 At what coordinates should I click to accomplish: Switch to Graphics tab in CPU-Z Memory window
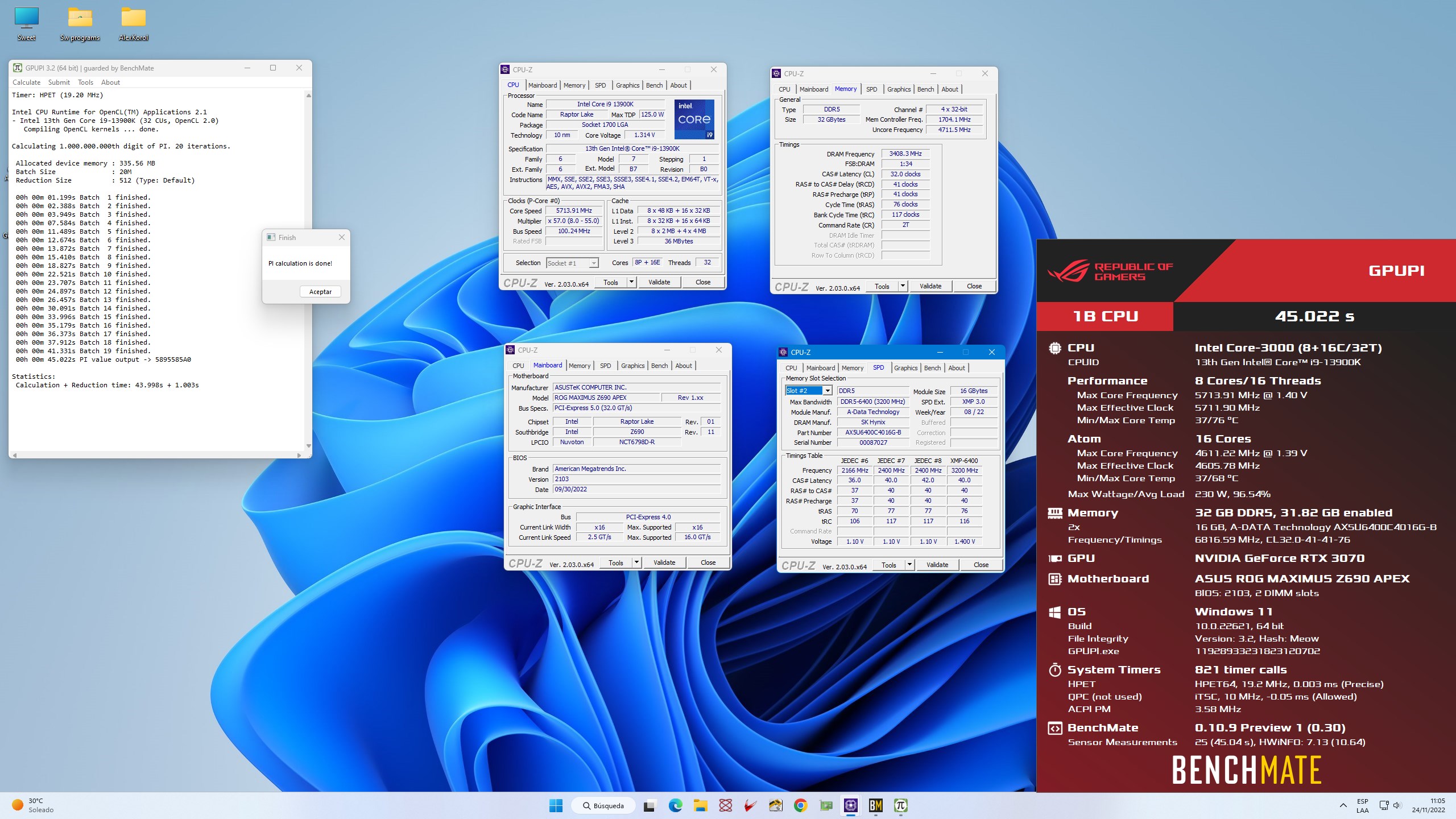tap(899, 89)
